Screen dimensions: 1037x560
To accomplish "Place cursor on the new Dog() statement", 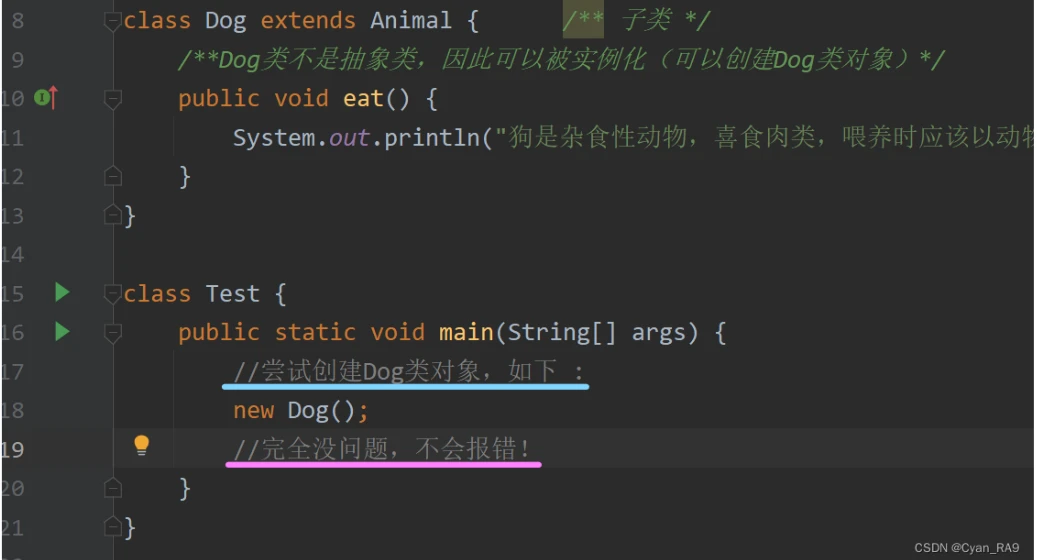I will coord(301,411).
